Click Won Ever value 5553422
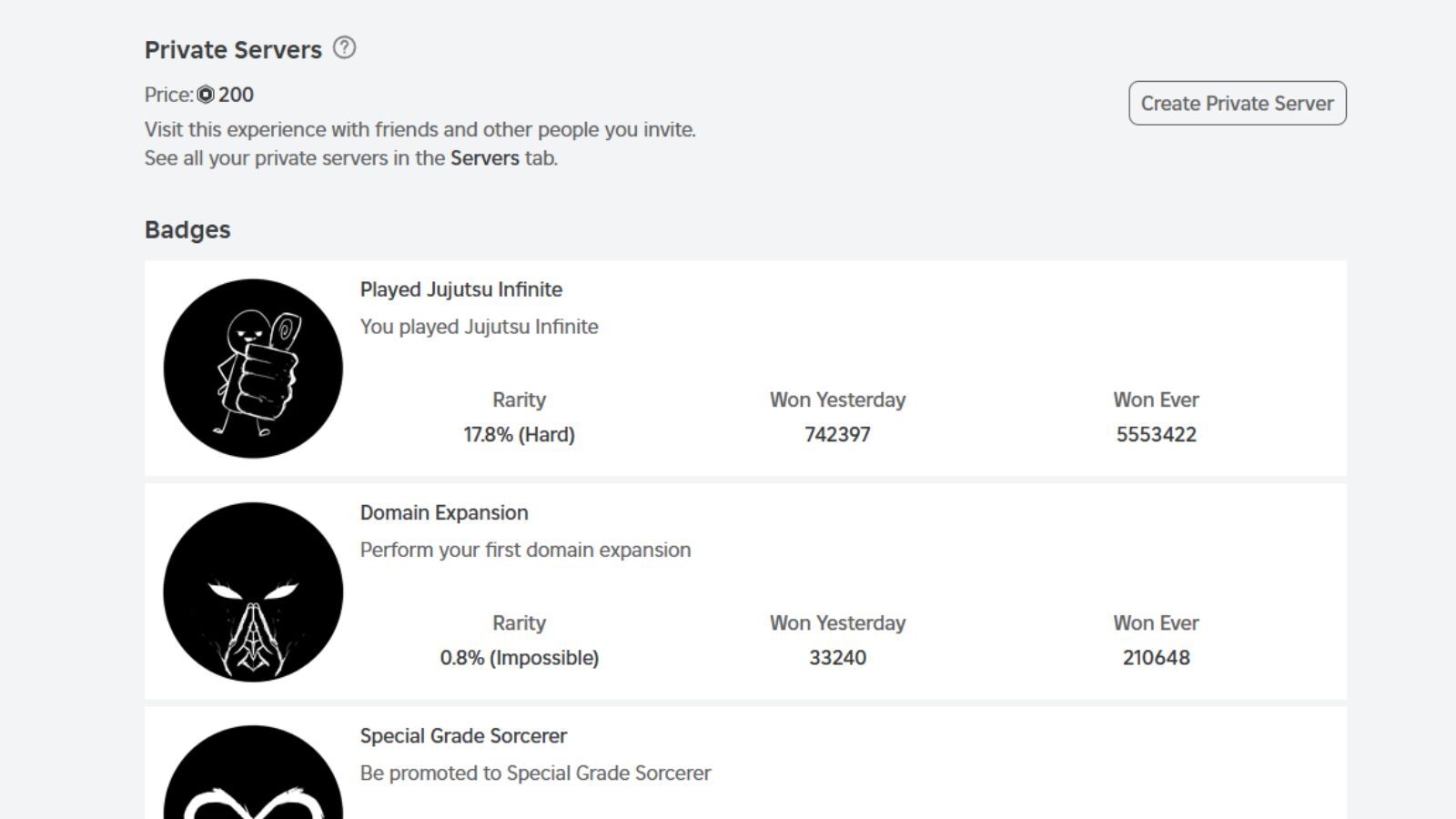 tap(1156, 434)
